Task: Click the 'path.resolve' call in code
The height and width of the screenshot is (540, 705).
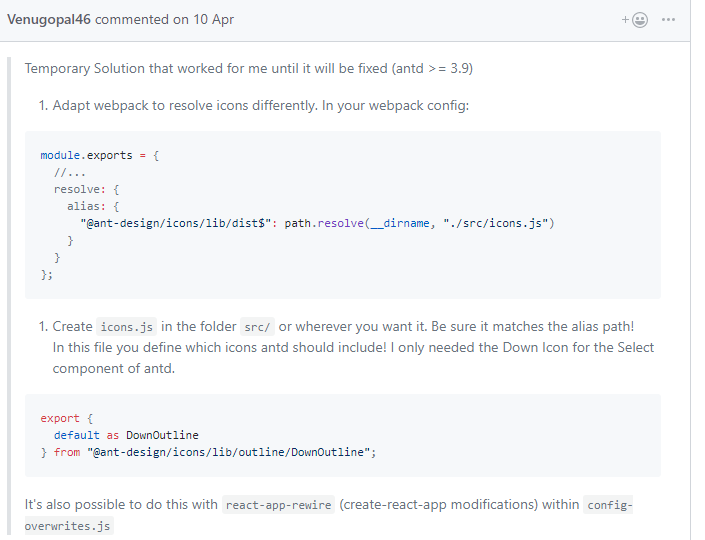Action: tap(324, 223)
